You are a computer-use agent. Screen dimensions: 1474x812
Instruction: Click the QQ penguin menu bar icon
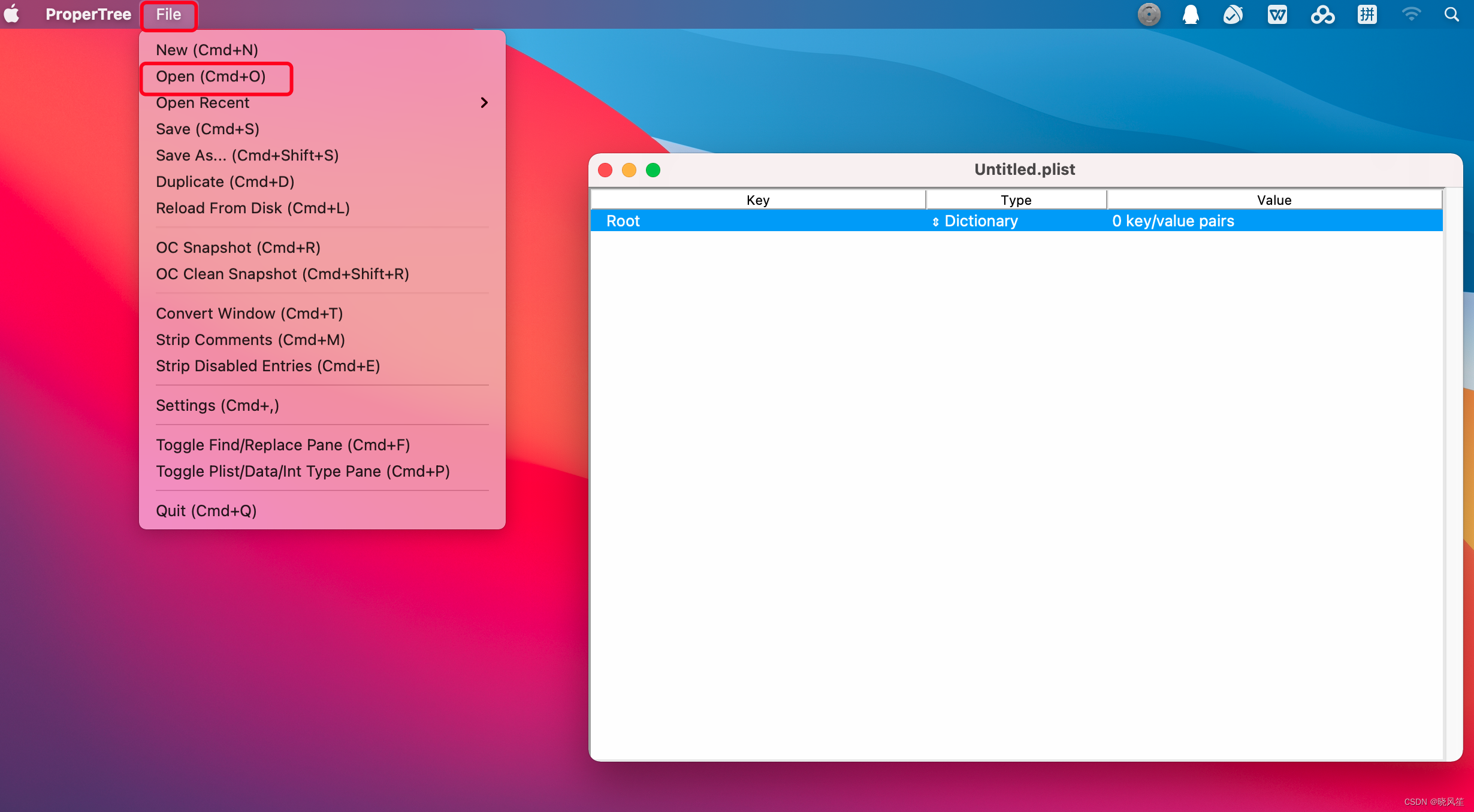point(1191,14)
